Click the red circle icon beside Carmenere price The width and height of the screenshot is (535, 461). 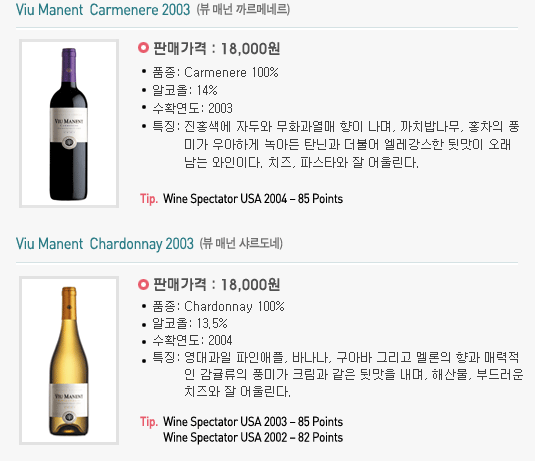[x=143, y=47]
